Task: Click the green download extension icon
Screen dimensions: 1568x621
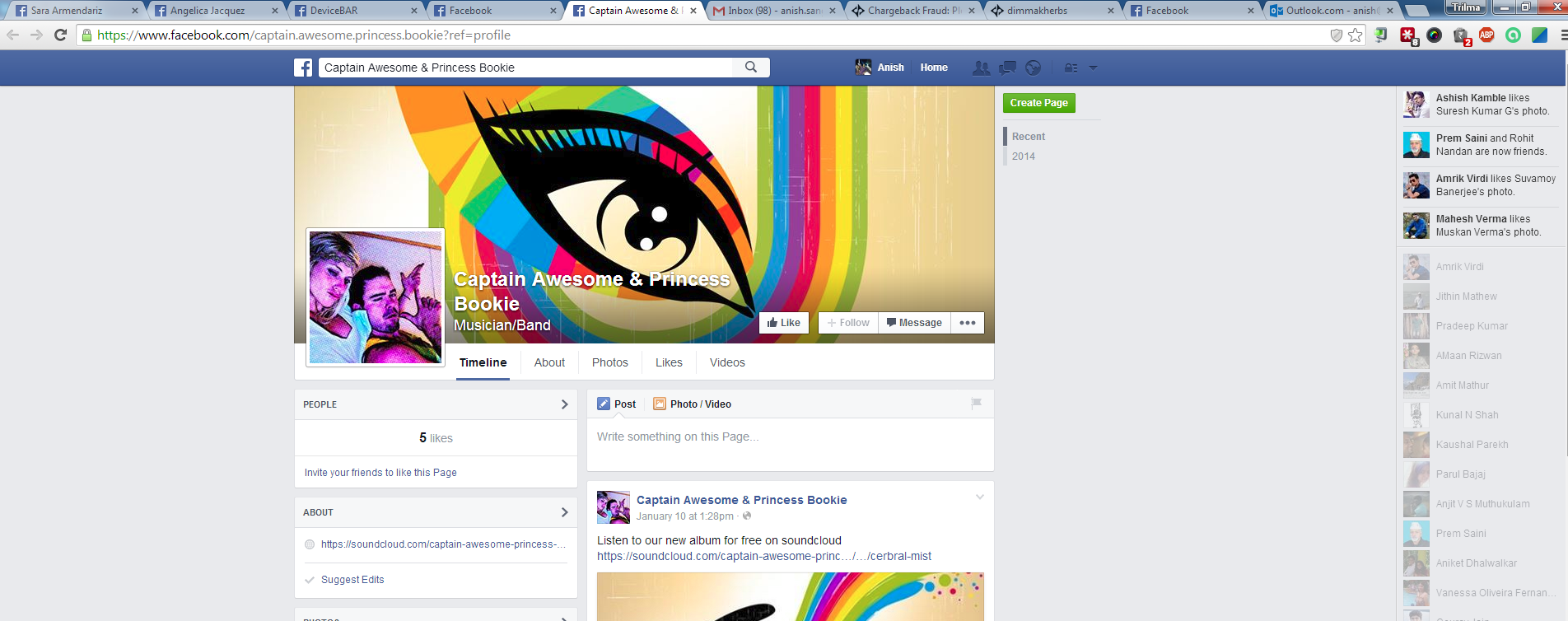Action: coord(1381,35)
